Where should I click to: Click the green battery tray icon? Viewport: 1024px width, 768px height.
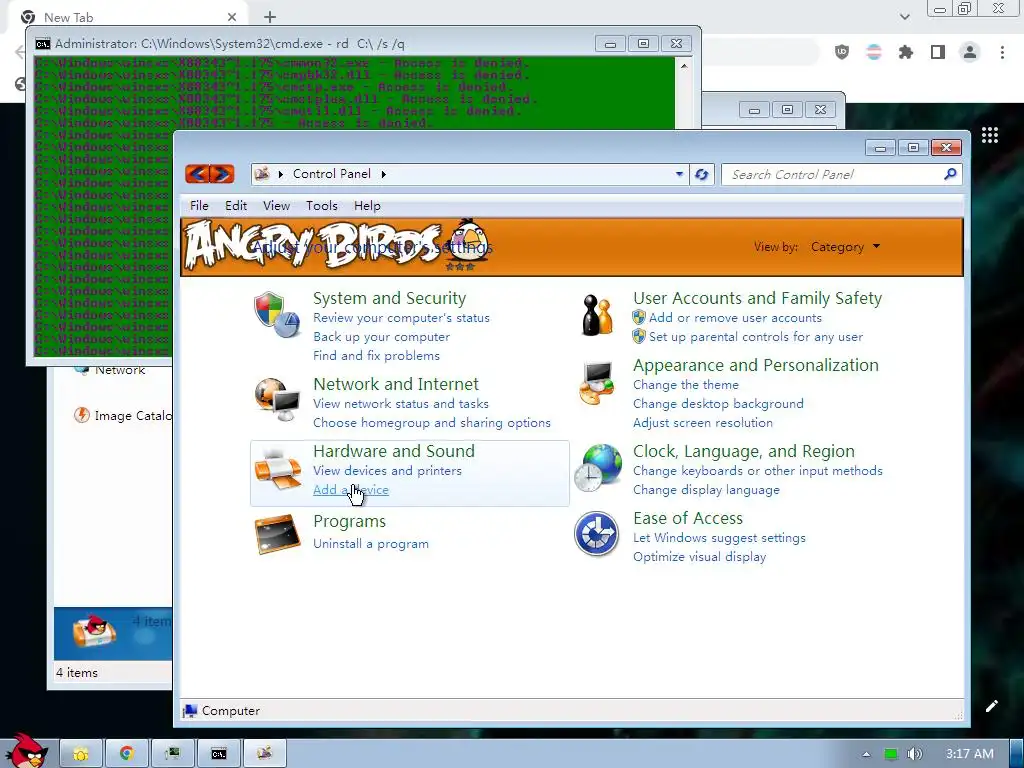point(890,754)
